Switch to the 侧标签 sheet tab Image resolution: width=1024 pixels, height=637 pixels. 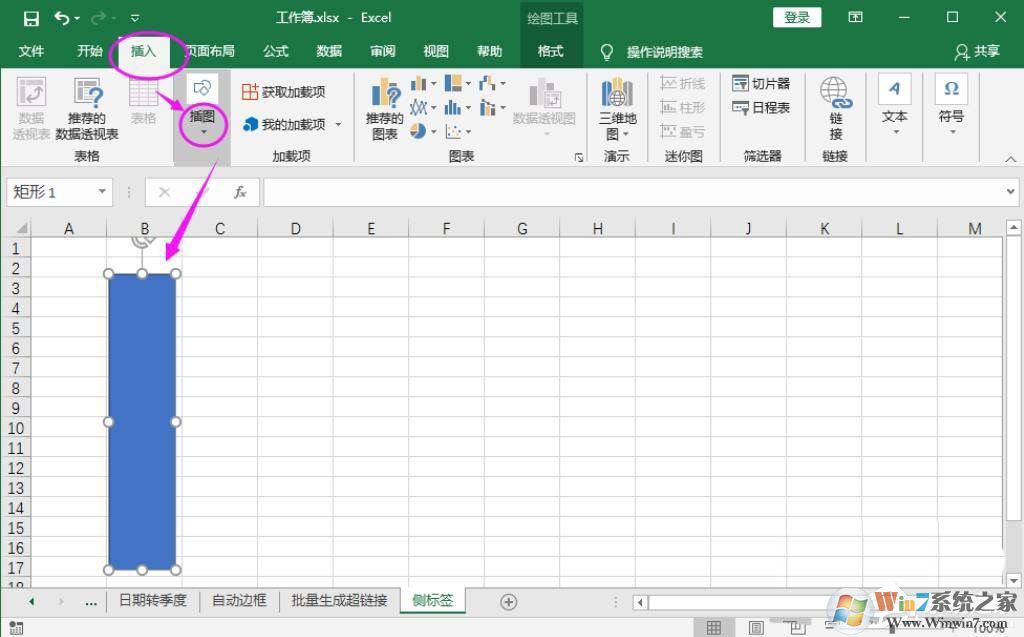coord(431,600)
